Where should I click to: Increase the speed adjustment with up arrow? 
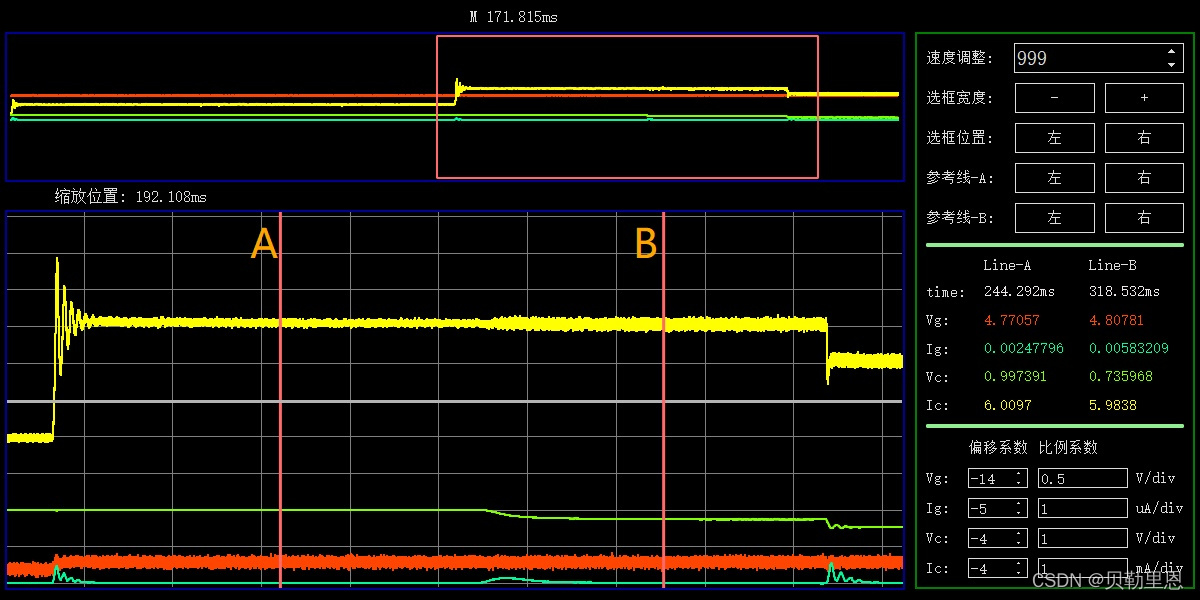[x=1172, y=51]
